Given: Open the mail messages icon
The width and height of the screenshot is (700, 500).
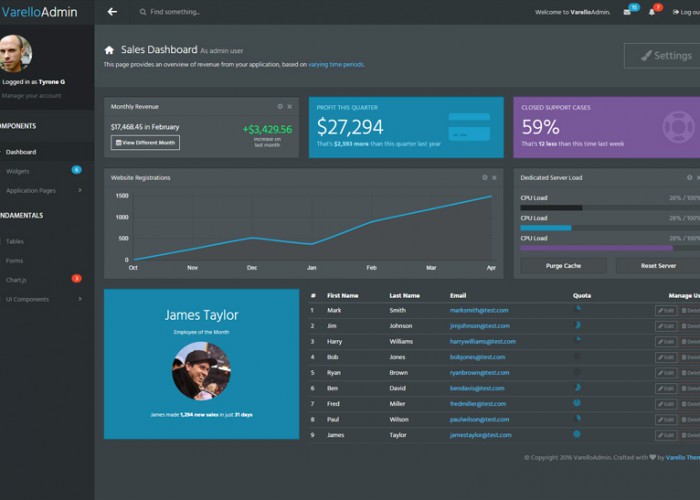Looking at the screenshot, I should 627,12.
